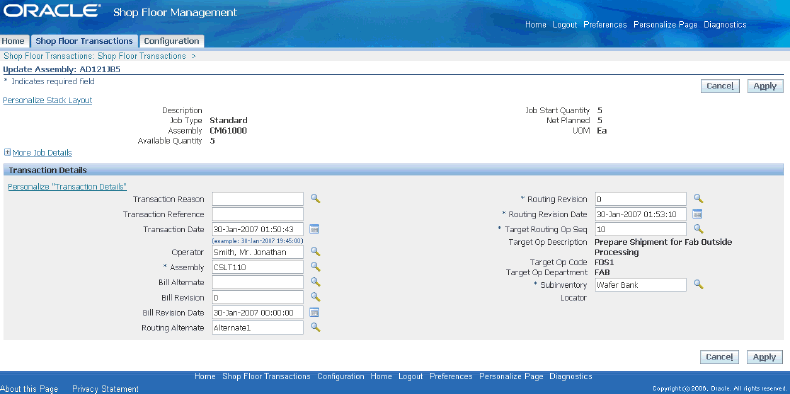The width and height of the screenshot is (790, 394).
Task: Click the top Apply button
Action: (765, 86)
